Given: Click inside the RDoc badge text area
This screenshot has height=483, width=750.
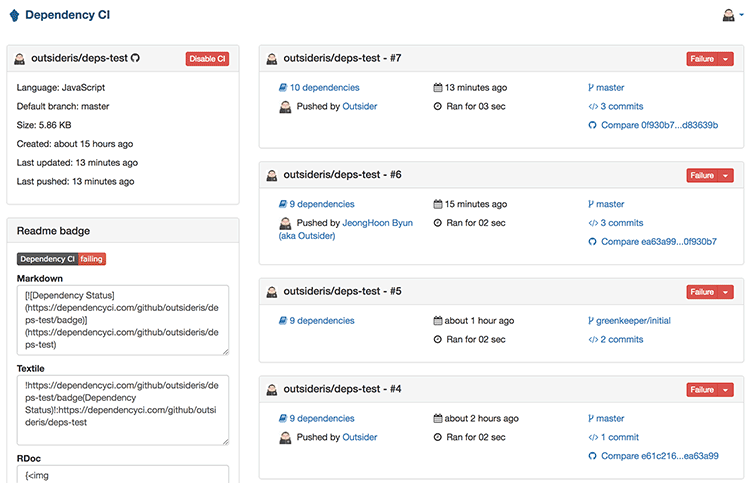Looking at the screenshot, I should 122,474.
